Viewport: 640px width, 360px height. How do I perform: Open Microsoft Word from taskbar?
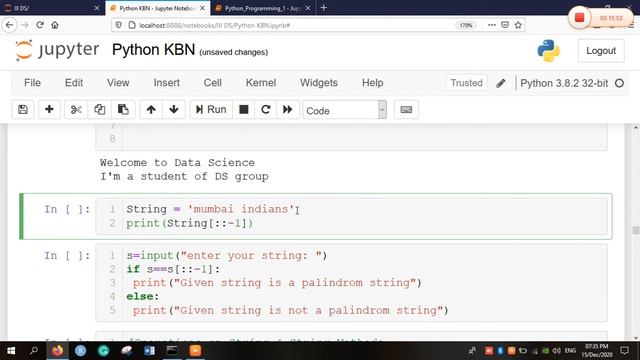tap(149, 351)
